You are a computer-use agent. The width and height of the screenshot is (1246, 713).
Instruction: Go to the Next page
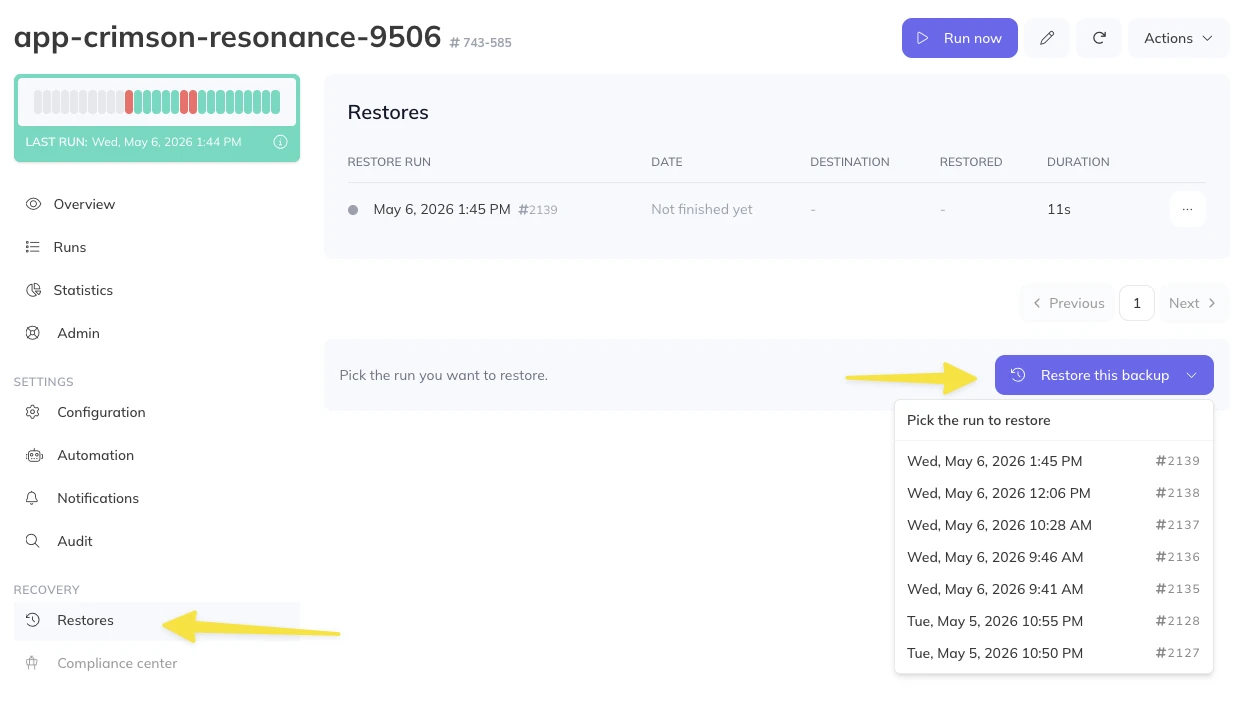(1193, 303)
